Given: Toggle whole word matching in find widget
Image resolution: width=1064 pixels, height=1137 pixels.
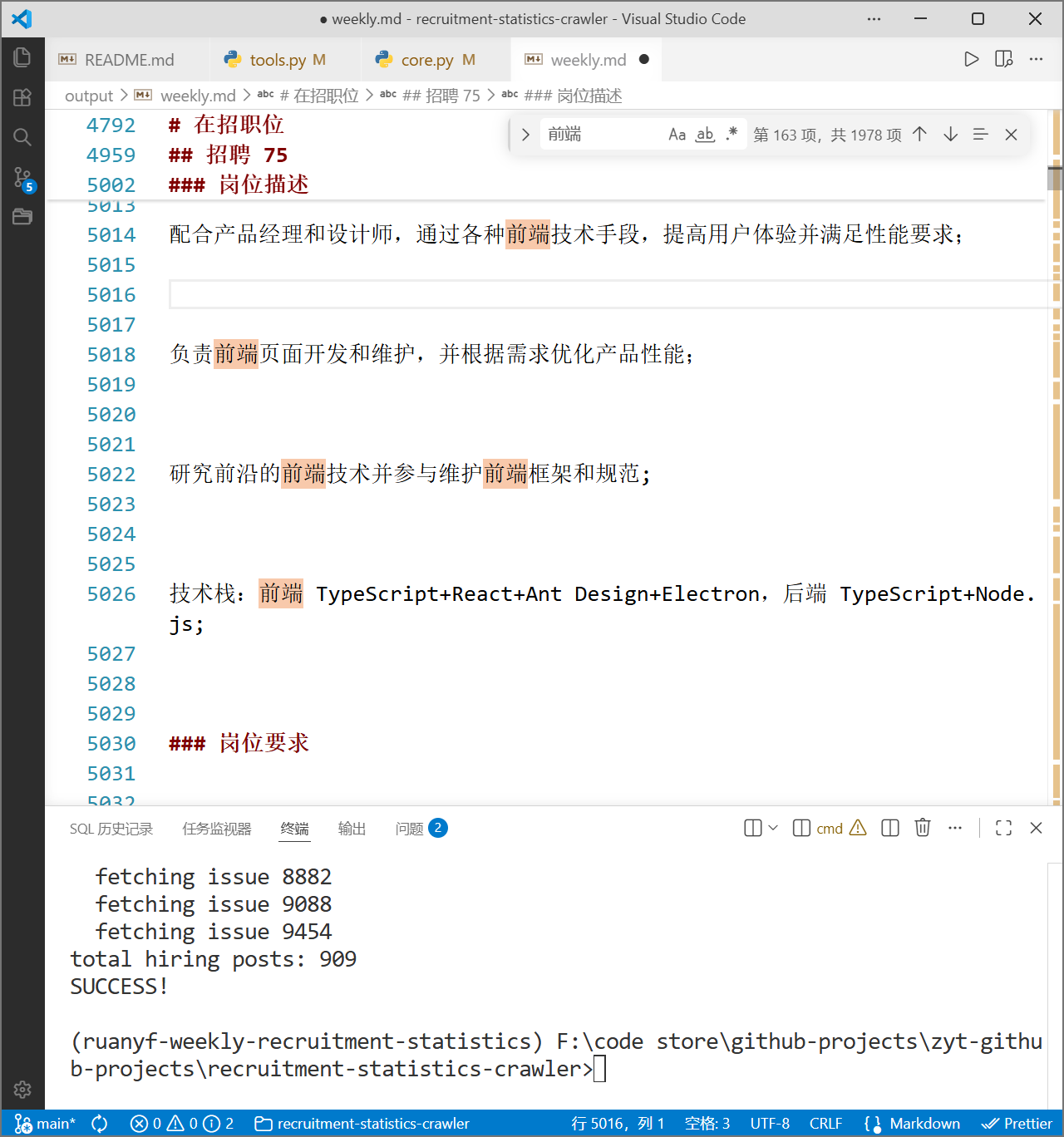Looking at the screenshot, I should click(x=705, y=134).
